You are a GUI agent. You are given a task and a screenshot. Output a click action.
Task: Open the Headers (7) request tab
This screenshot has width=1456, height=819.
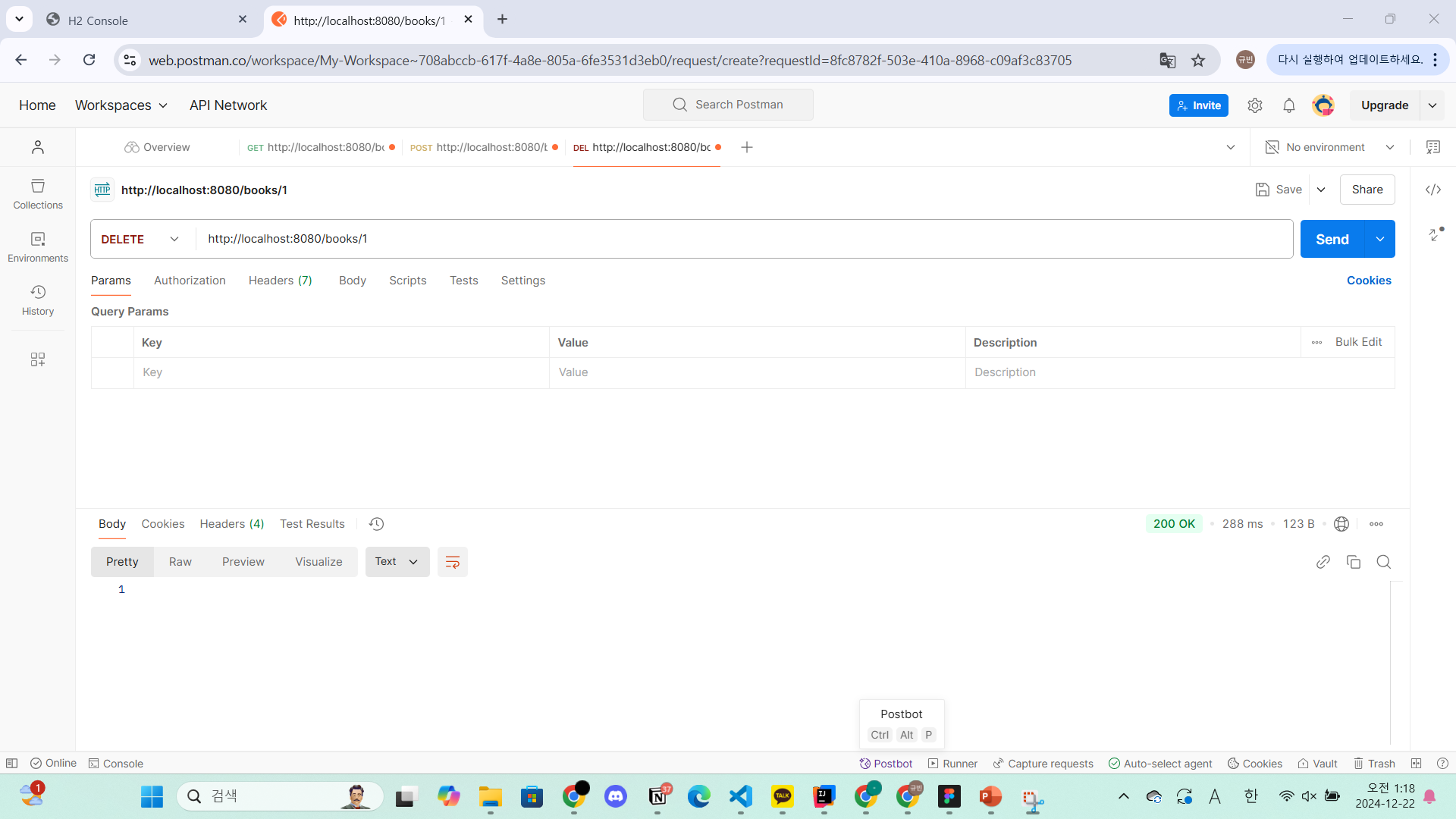click(280, 281)
